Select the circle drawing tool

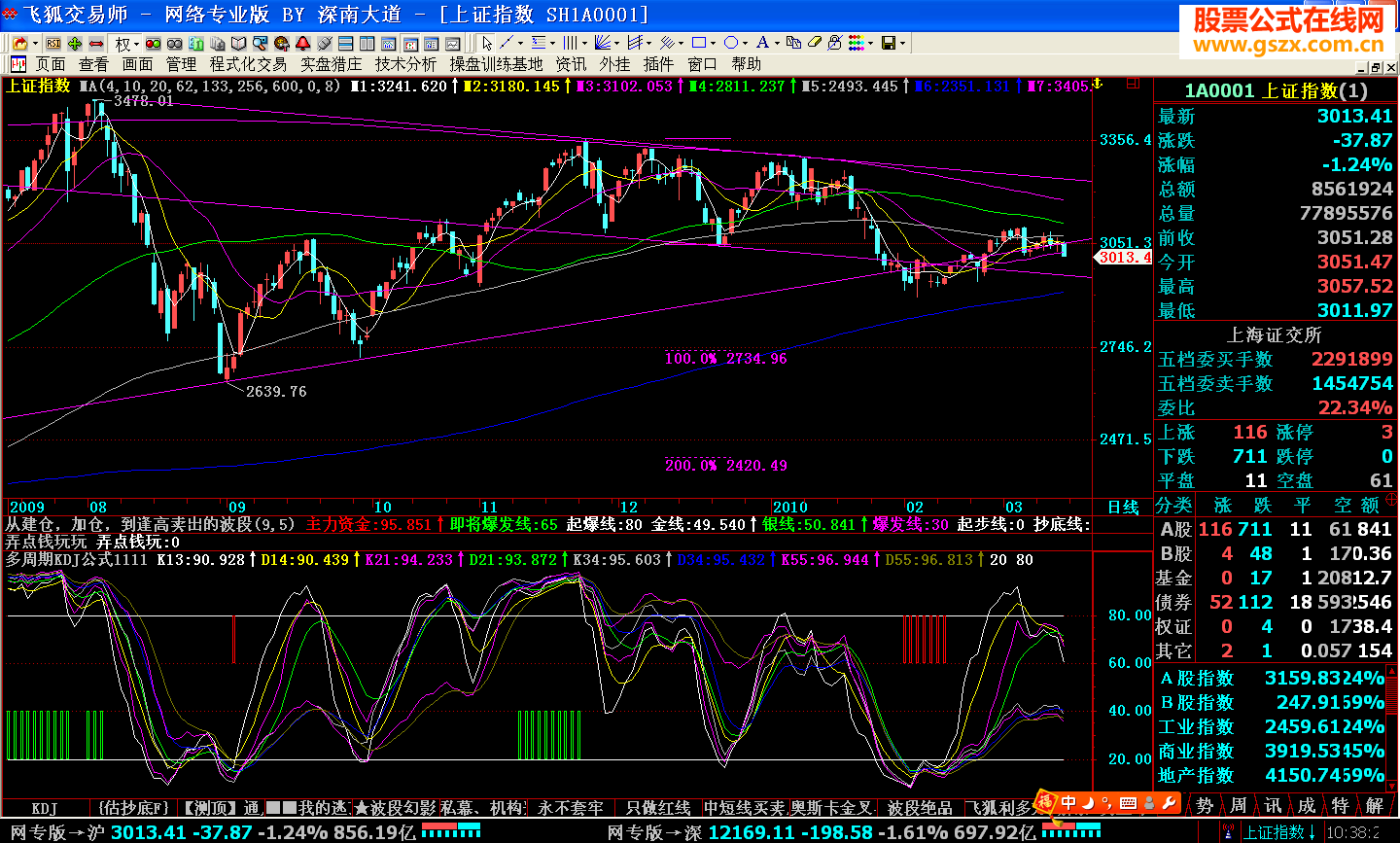(x=731, y=44)
